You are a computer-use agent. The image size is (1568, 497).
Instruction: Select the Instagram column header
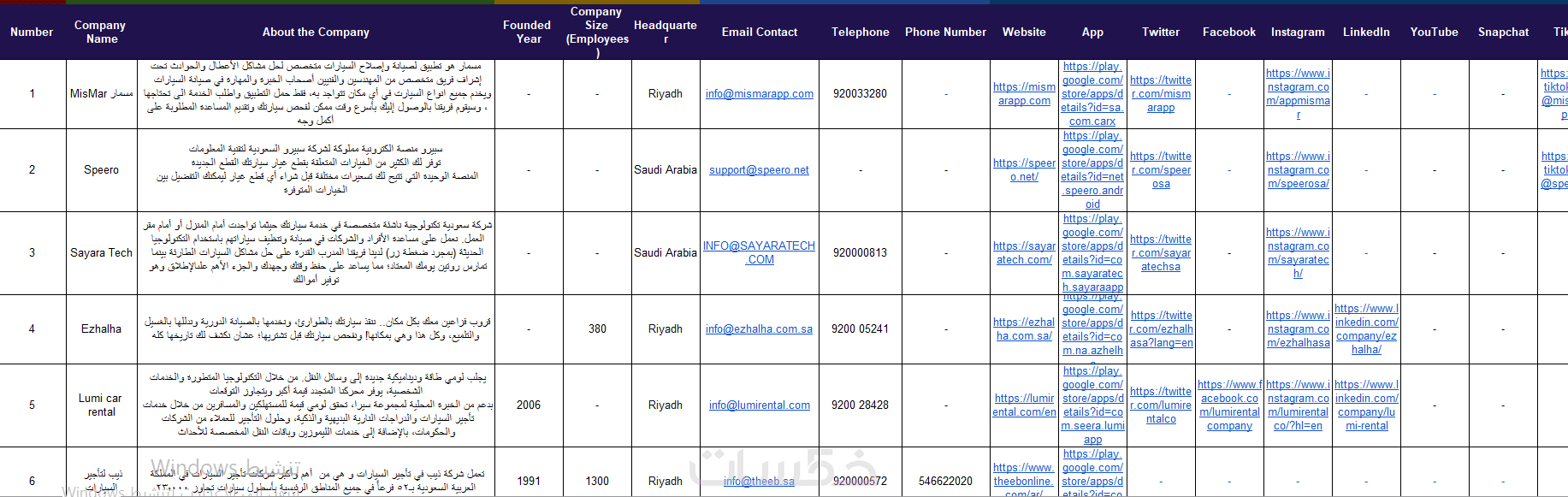[x=1298, y=33]
